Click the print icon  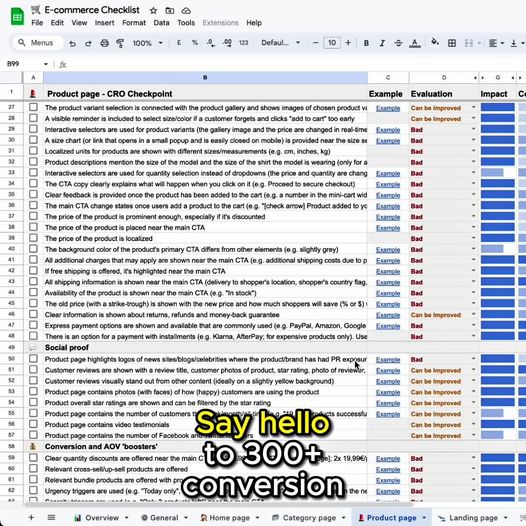(105, 43)
